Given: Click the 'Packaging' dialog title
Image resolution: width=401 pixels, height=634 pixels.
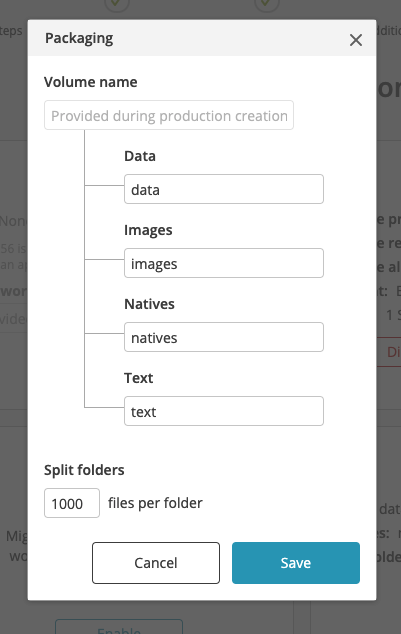Looking at the screenshot, I should [x=79, y=38].
